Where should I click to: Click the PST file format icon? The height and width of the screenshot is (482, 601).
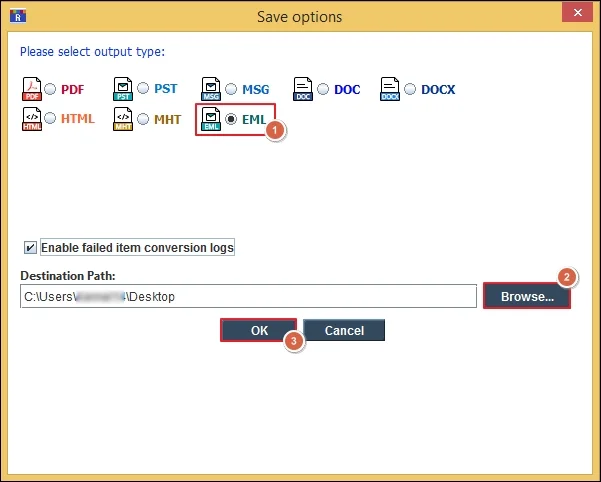tap(123, 89)
